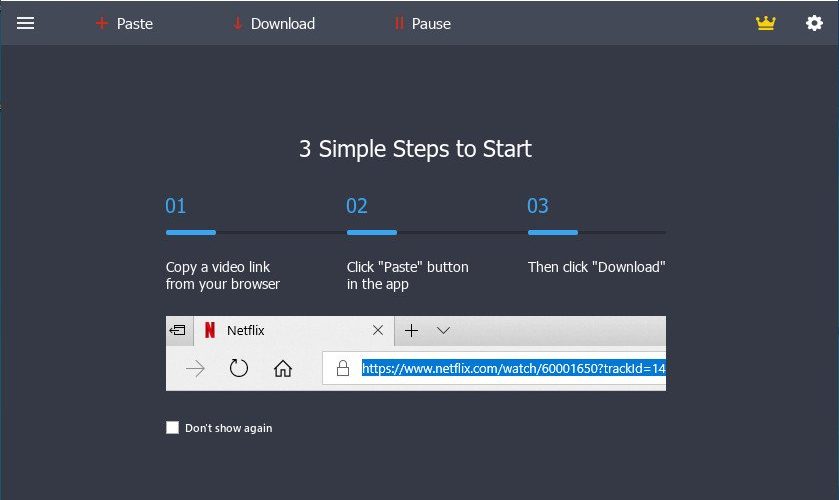The height and width of the screenshot is (500, 839).
Task: Click the Download button label
Action: [x=283, y=24]
